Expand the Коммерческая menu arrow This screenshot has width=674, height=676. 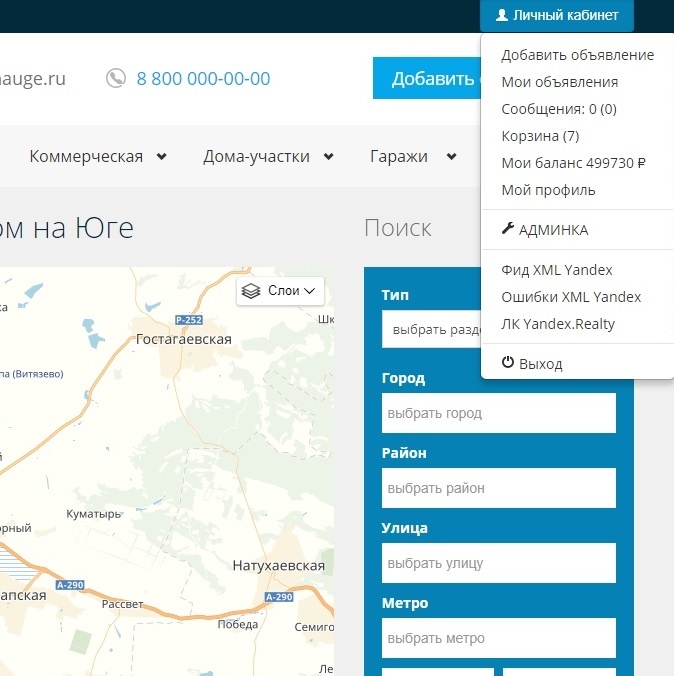pos(162,156)
